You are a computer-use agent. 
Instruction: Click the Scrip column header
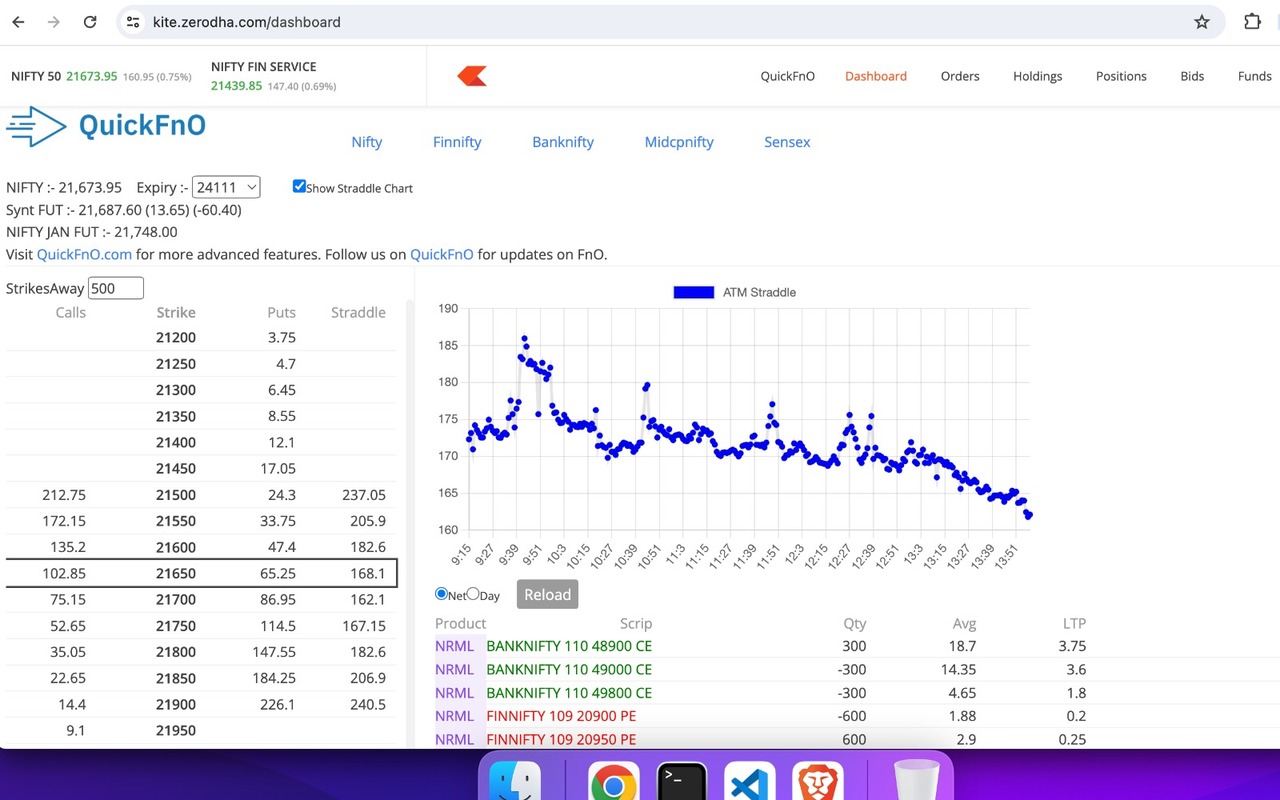(636, 623)
